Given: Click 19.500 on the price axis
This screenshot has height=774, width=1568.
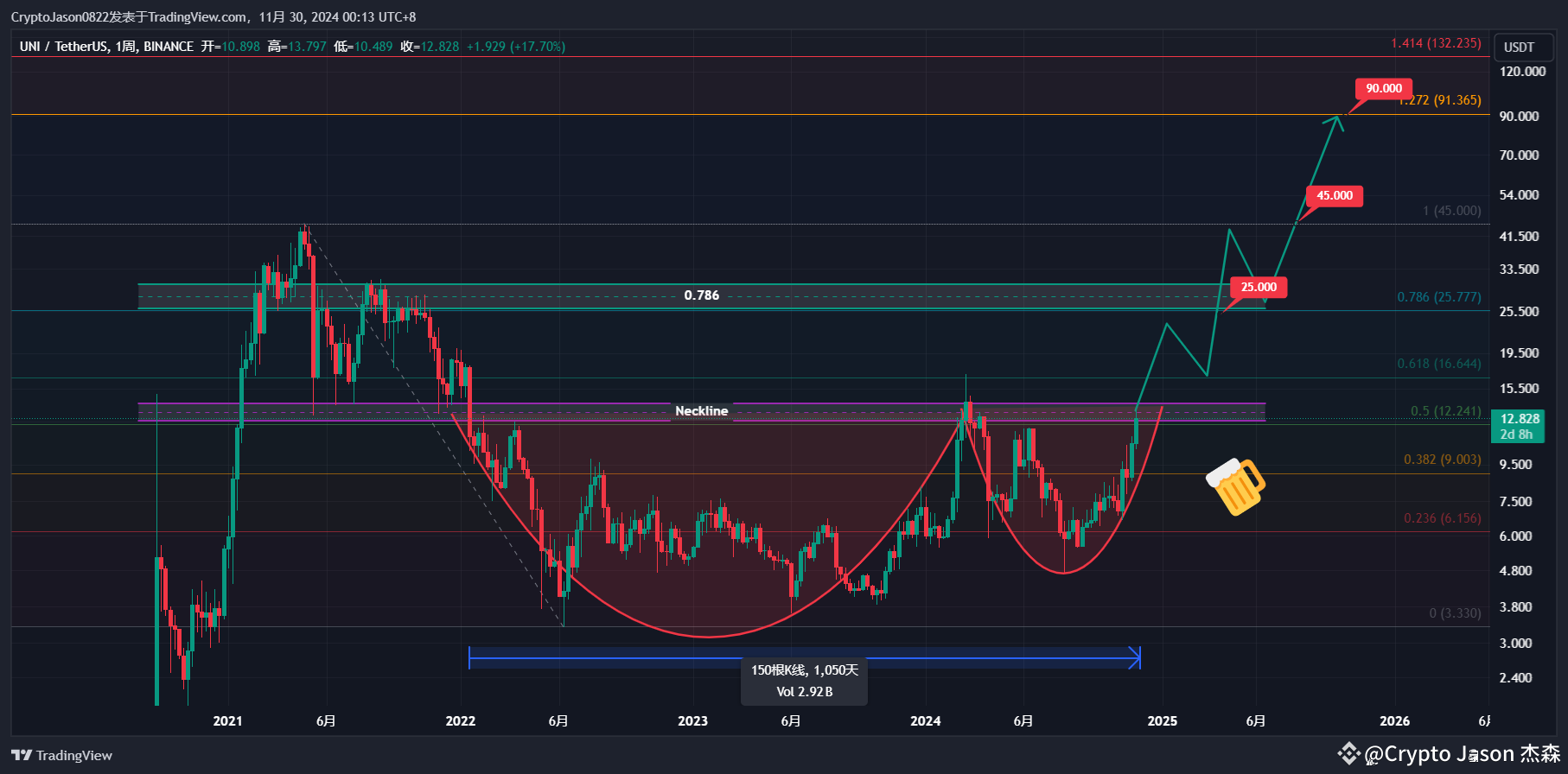Looking at the screenshot, I should (x=1520, y=353).
